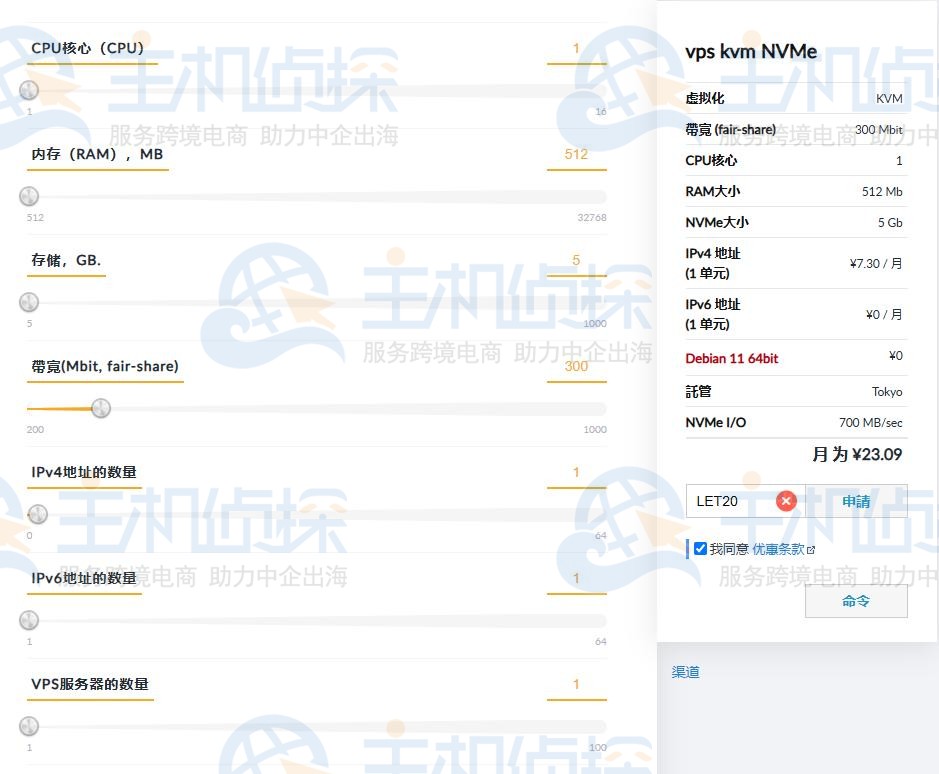Open the 优惠条款 terms link
The width and height of the screenshot is (939, 774).
778,549
